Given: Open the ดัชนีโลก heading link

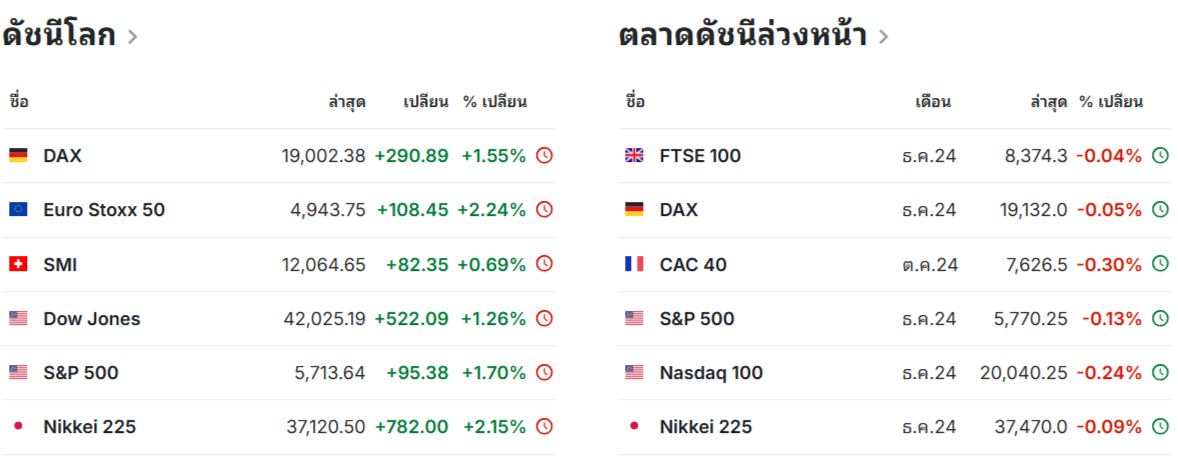Looking at the screenshot, I should tap(59, 35).
